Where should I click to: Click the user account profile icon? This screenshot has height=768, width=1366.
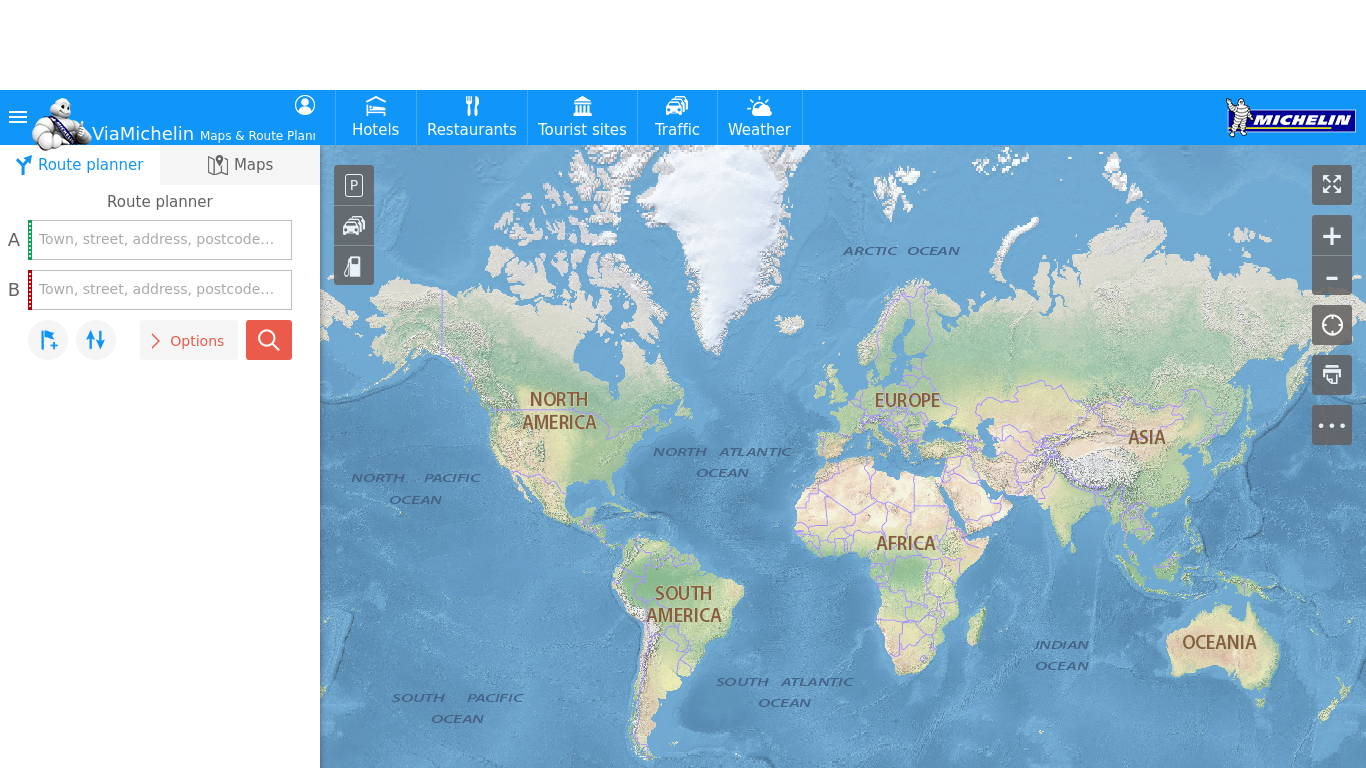click(x=305, y=105)
